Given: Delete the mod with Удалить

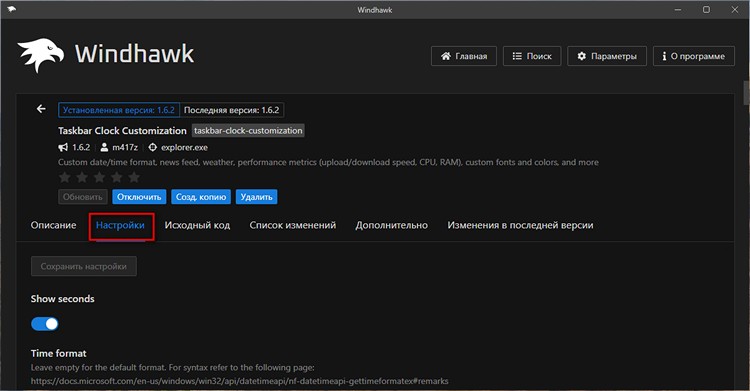Looking at the screenshot, I should 256,197.
